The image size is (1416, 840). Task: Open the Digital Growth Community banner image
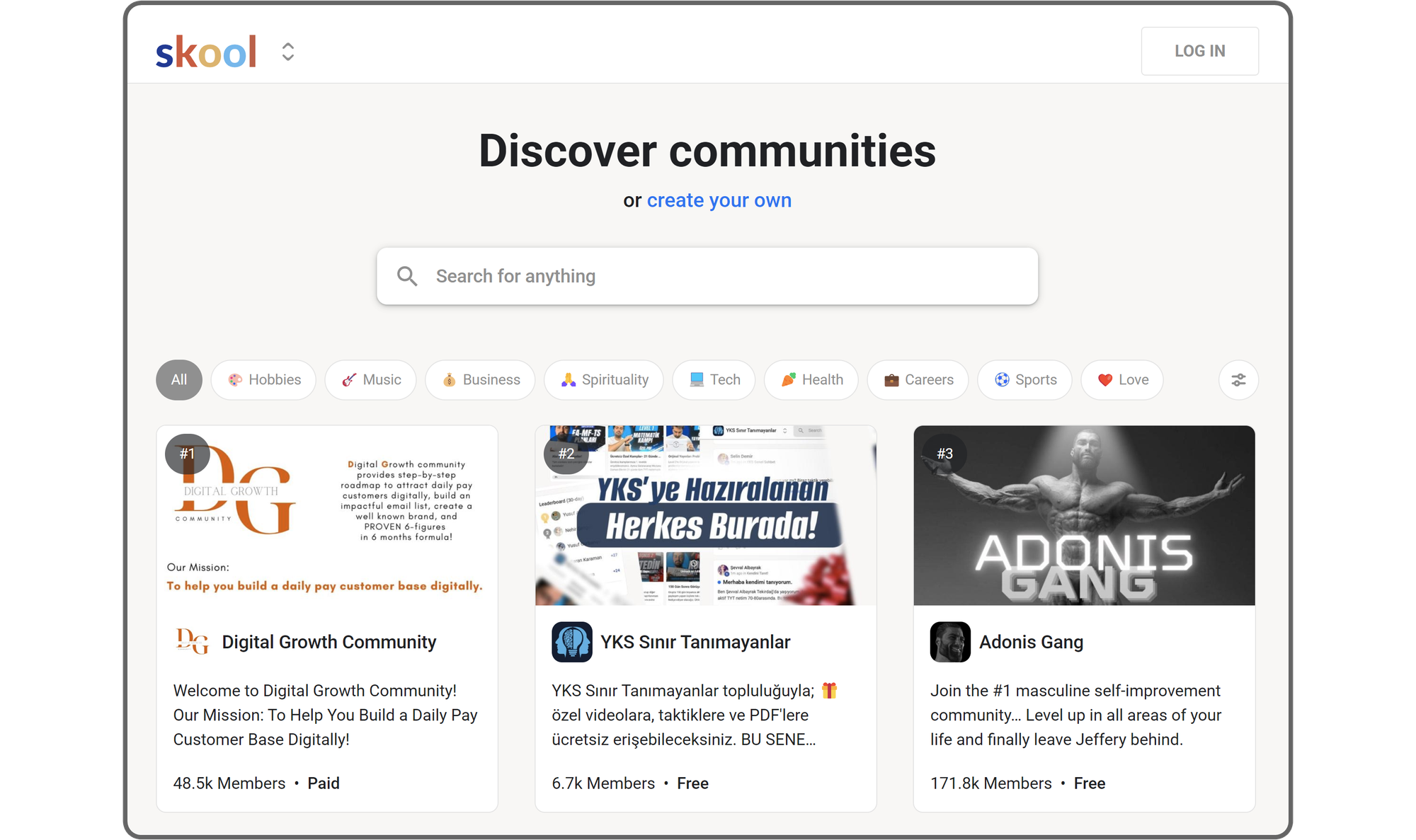coord(327,515)
